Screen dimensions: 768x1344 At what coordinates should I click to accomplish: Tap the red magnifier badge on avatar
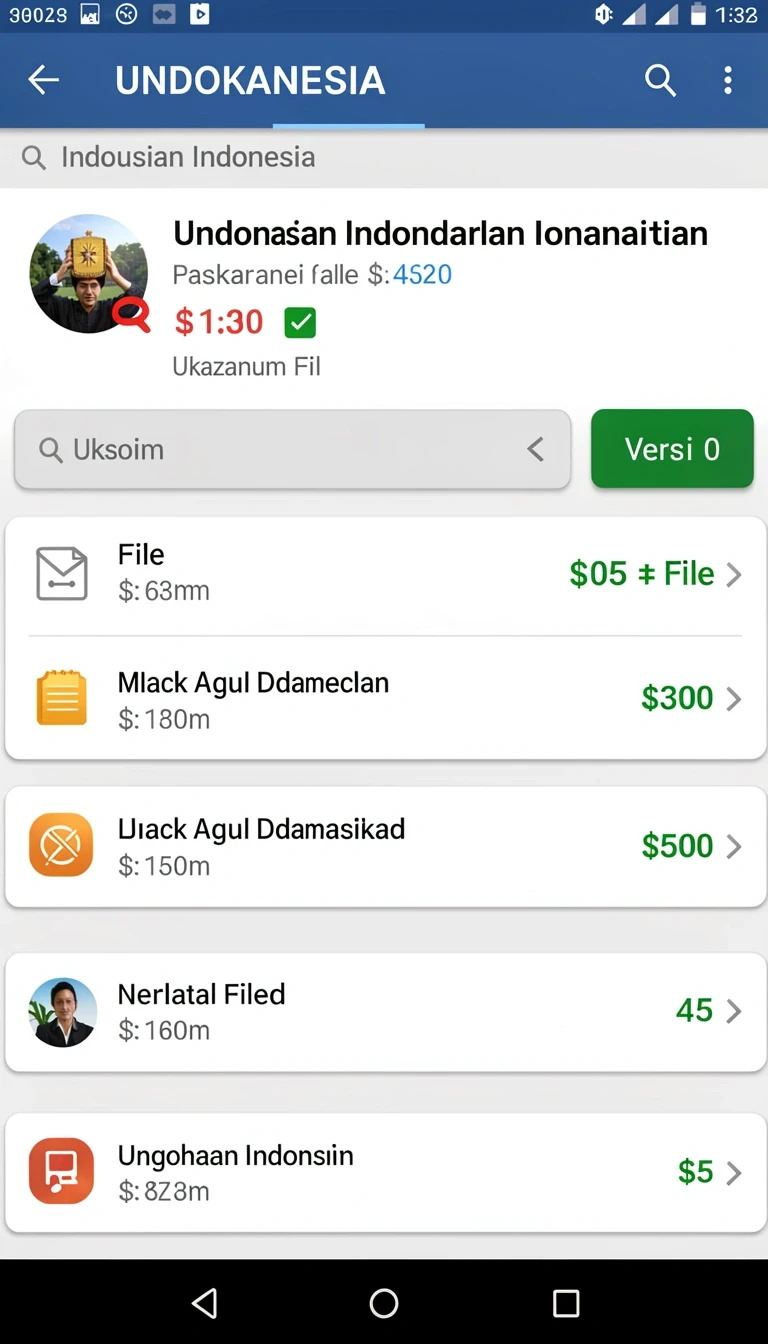[131, 315]
